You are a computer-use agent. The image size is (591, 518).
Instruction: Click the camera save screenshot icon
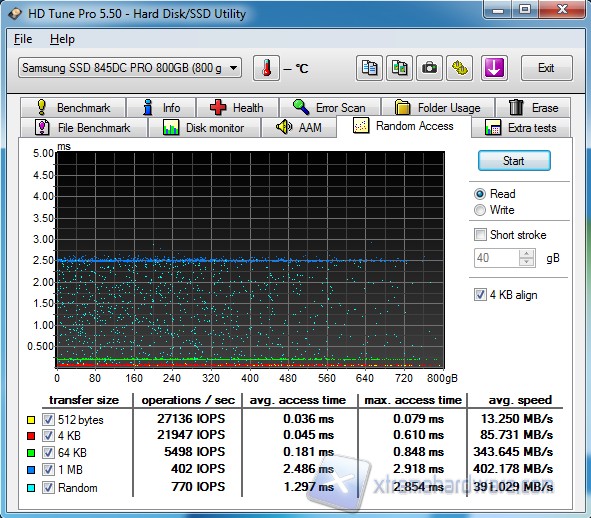click(429, 68)
